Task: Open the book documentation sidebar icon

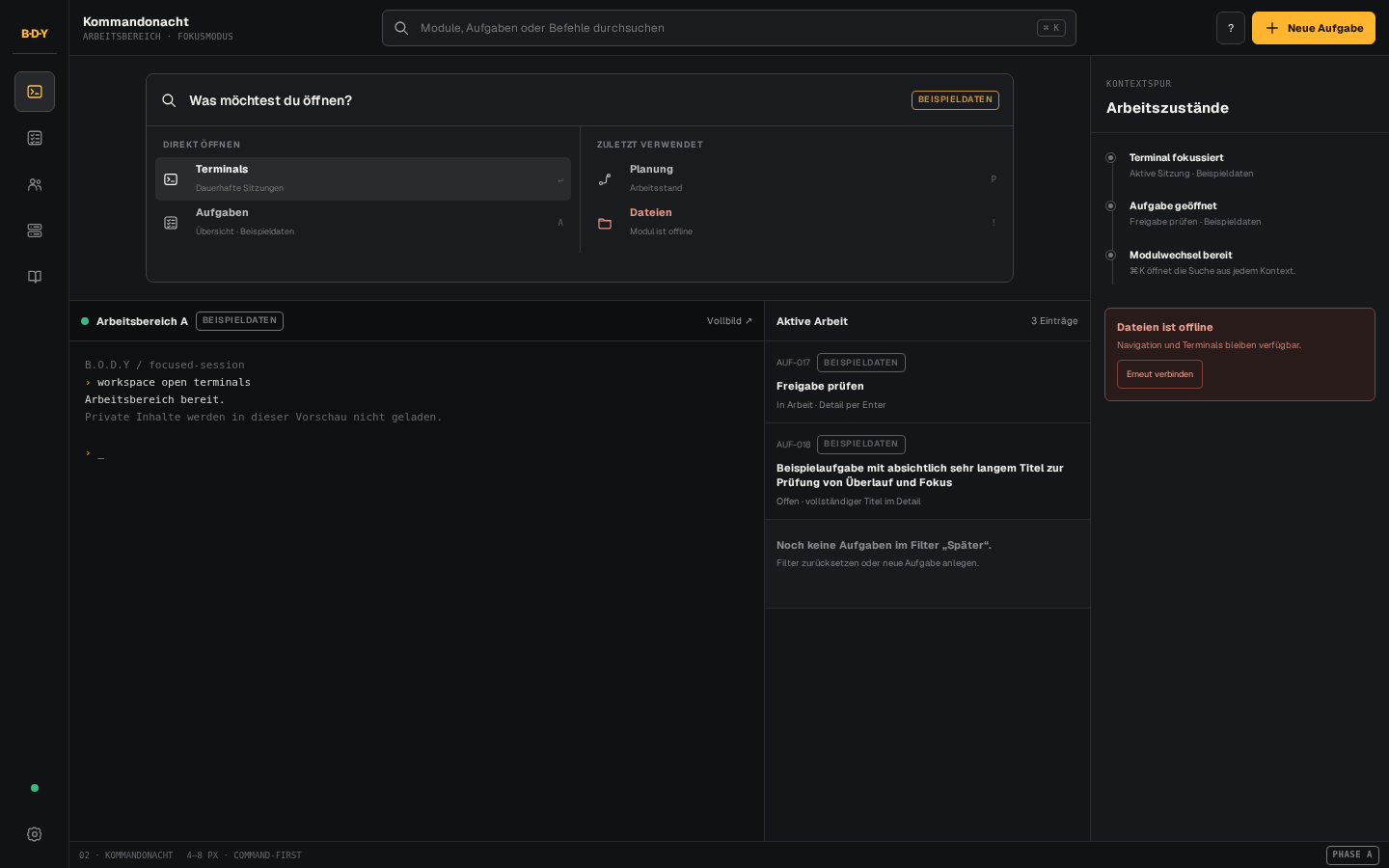Action: click(x=35, y=277)
